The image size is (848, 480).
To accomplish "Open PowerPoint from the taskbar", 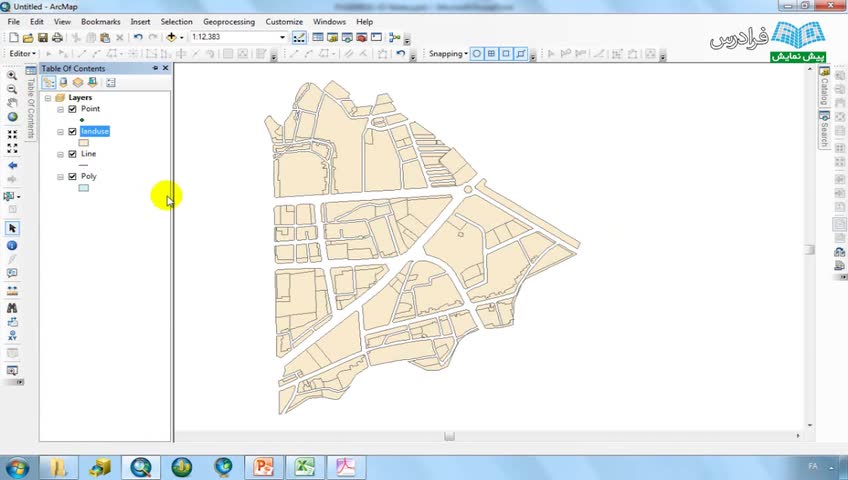I will 264,467.
